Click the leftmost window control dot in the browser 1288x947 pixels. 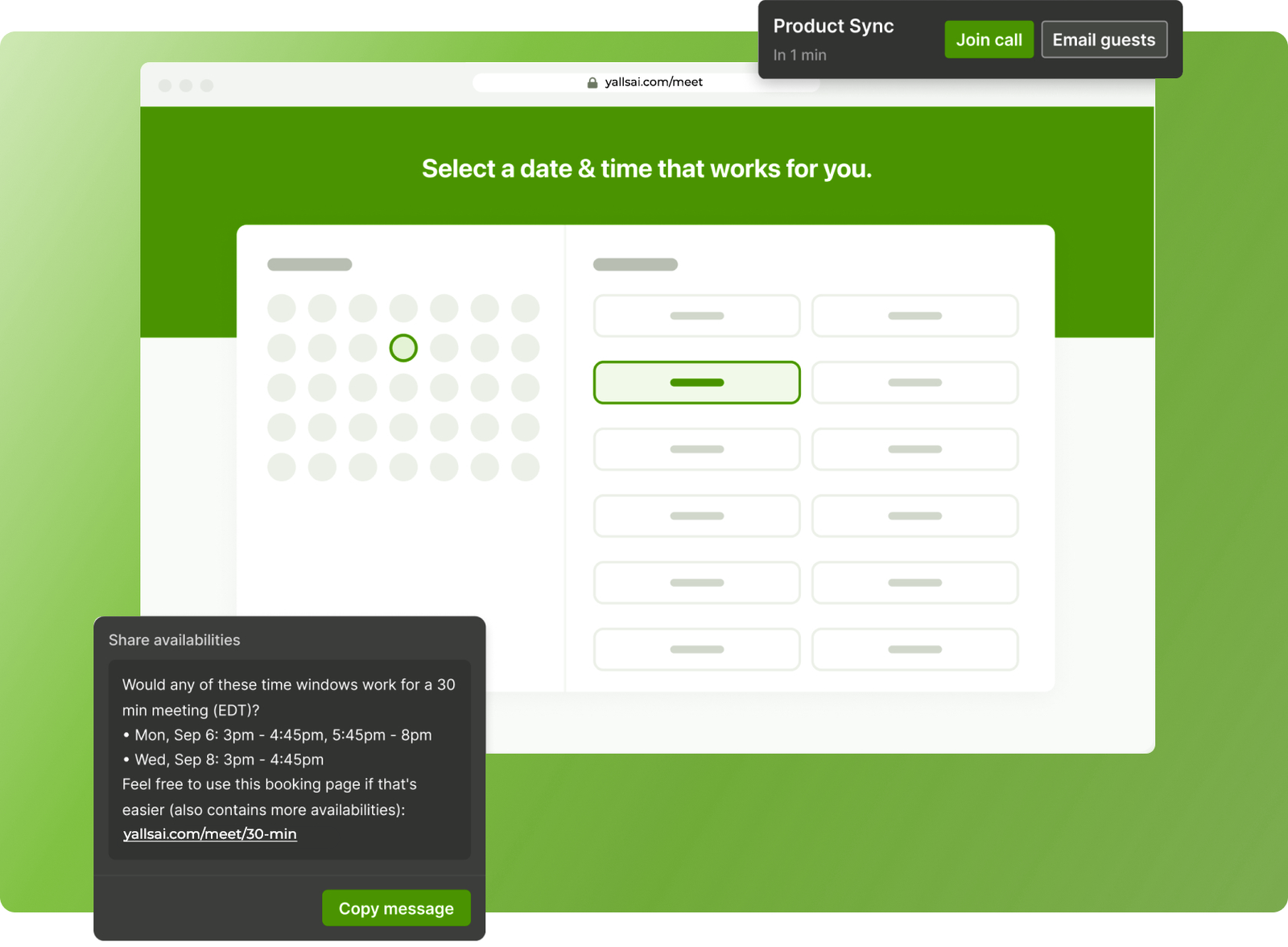pyautogui.click(x=165, y=85)
